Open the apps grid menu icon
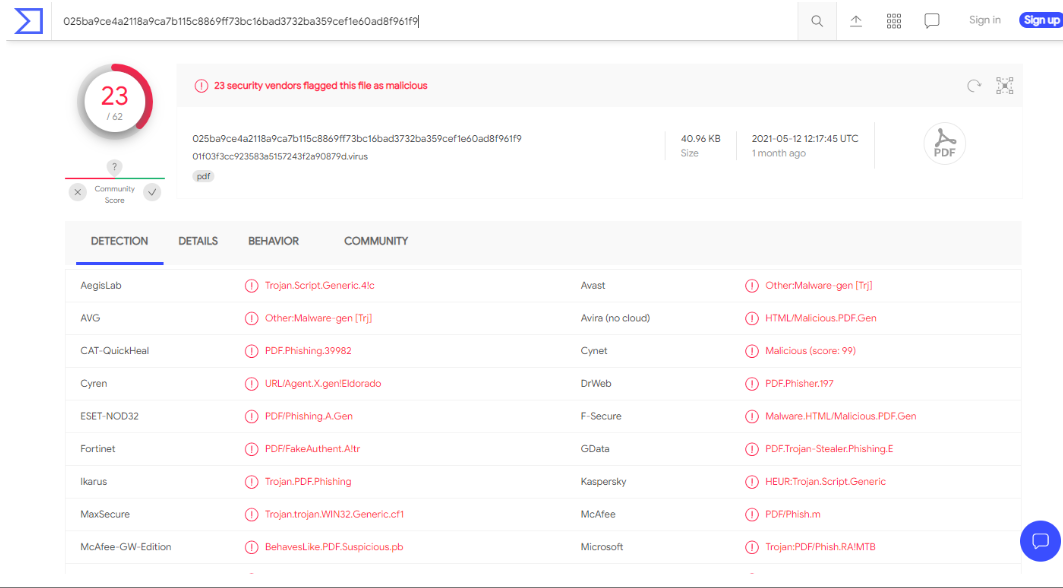 click(894, 21)
